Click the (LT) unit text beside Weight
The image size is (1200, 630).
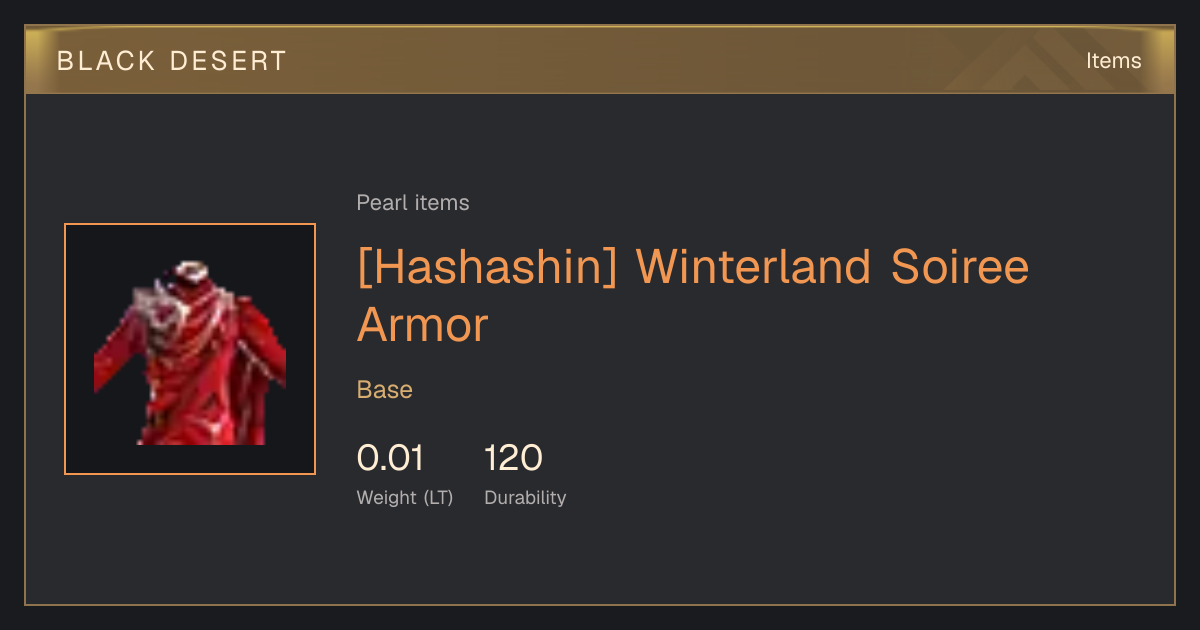437,497
